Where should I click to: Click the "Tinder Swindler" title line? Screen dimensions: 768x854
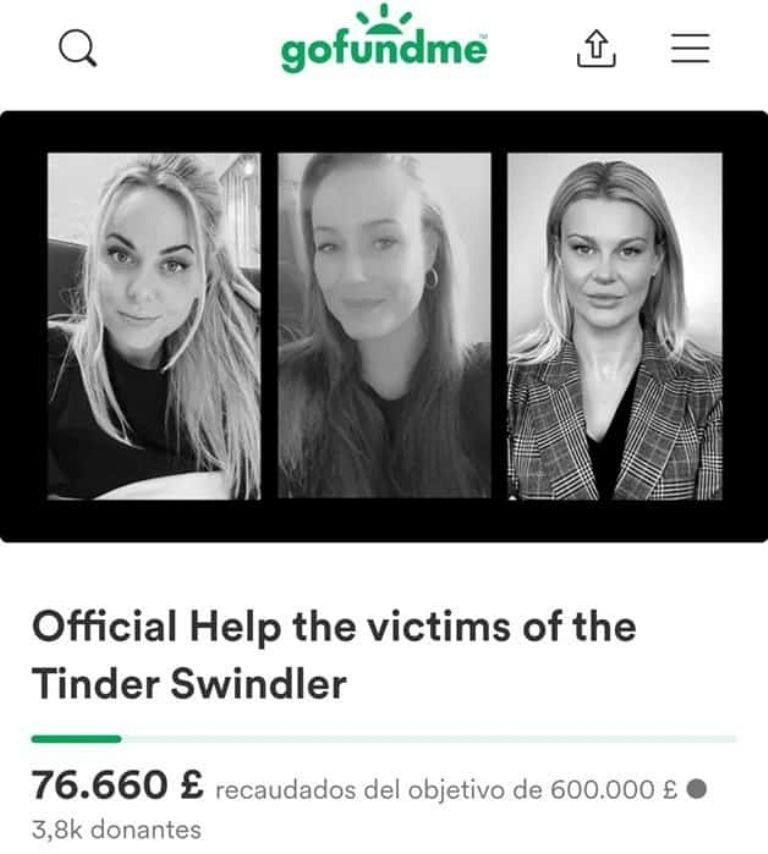pos(189,684)
